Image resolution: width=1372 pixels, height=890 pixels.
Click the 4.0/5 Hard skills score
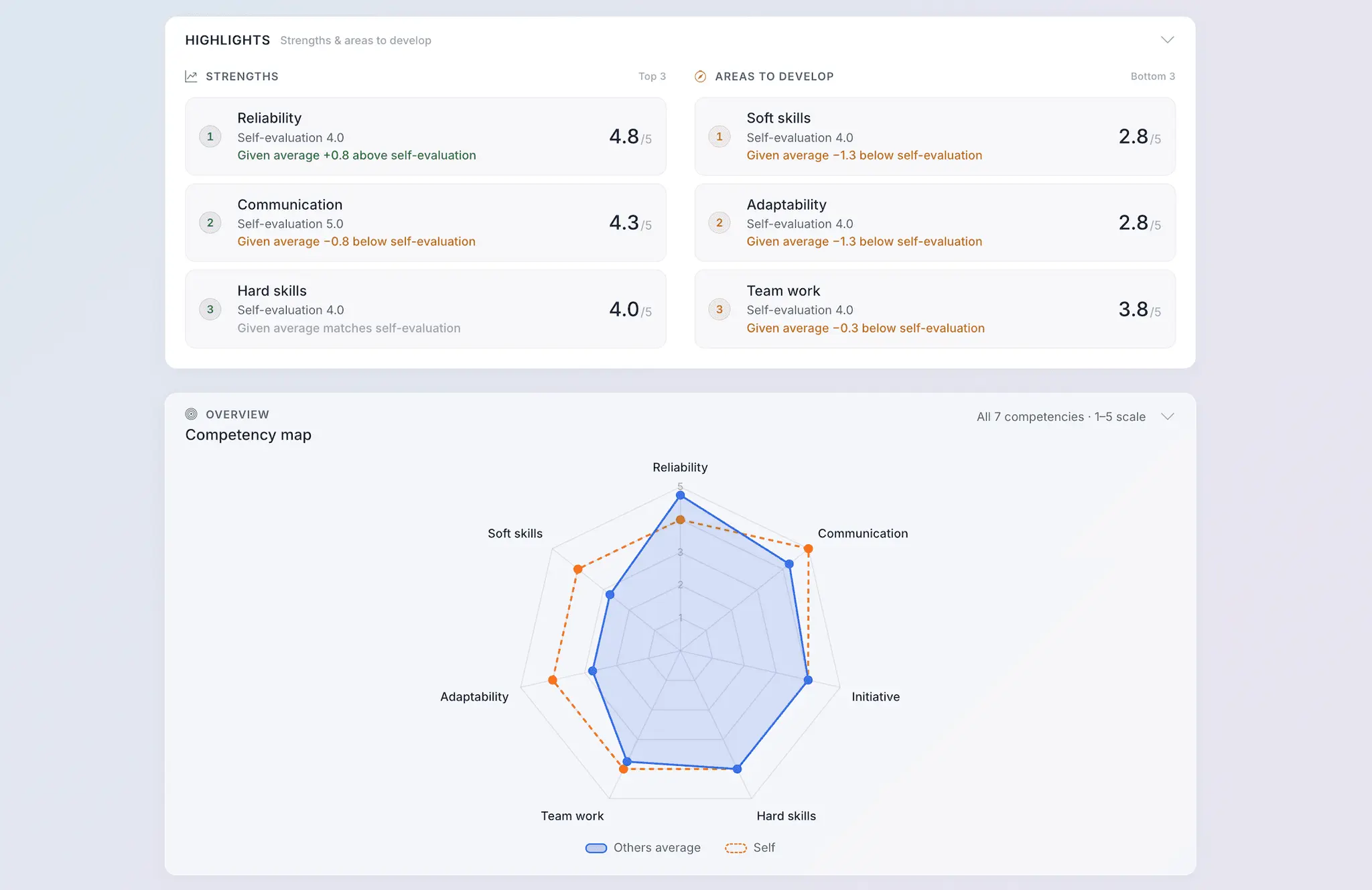click(630, 309)
